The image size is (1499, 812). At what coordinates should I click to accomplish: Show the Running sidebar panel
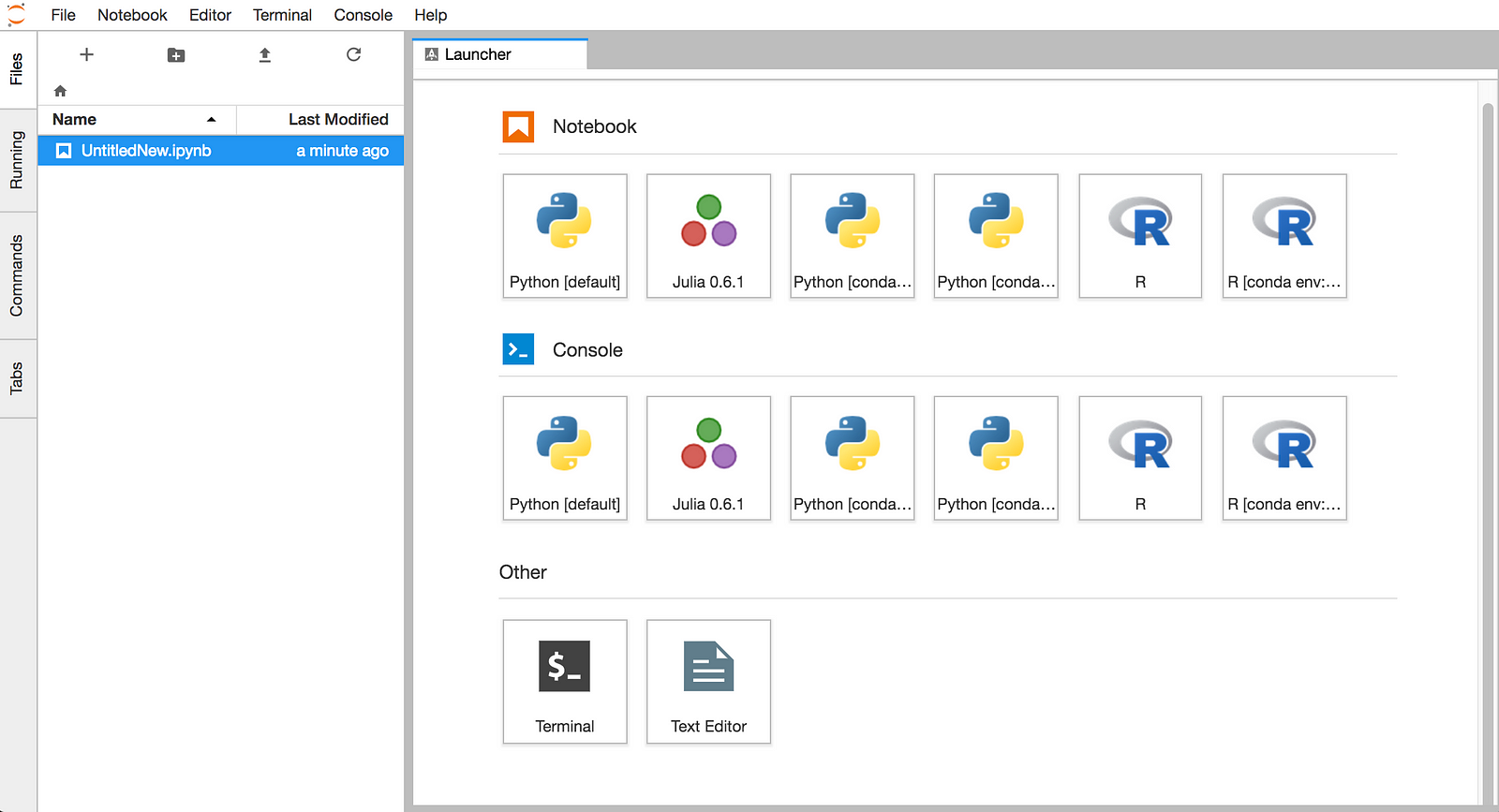[x=17, y=160]
